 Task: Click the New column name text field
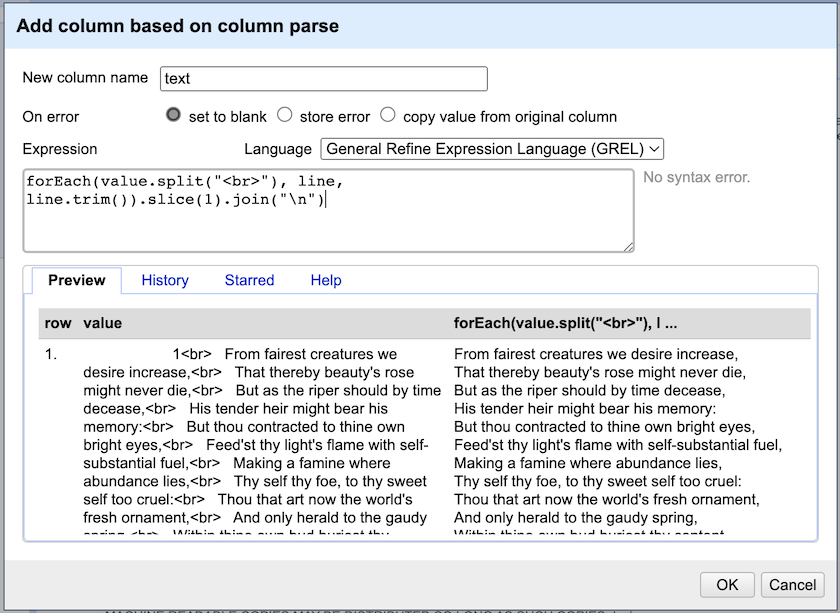point(323,79)
